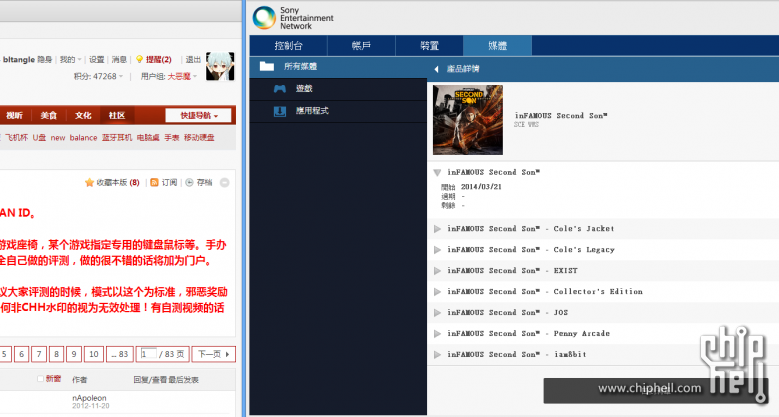Viewport: 779px width, 417px height.
Task: Click the 隐身 status link
Action: click(45, 60)
